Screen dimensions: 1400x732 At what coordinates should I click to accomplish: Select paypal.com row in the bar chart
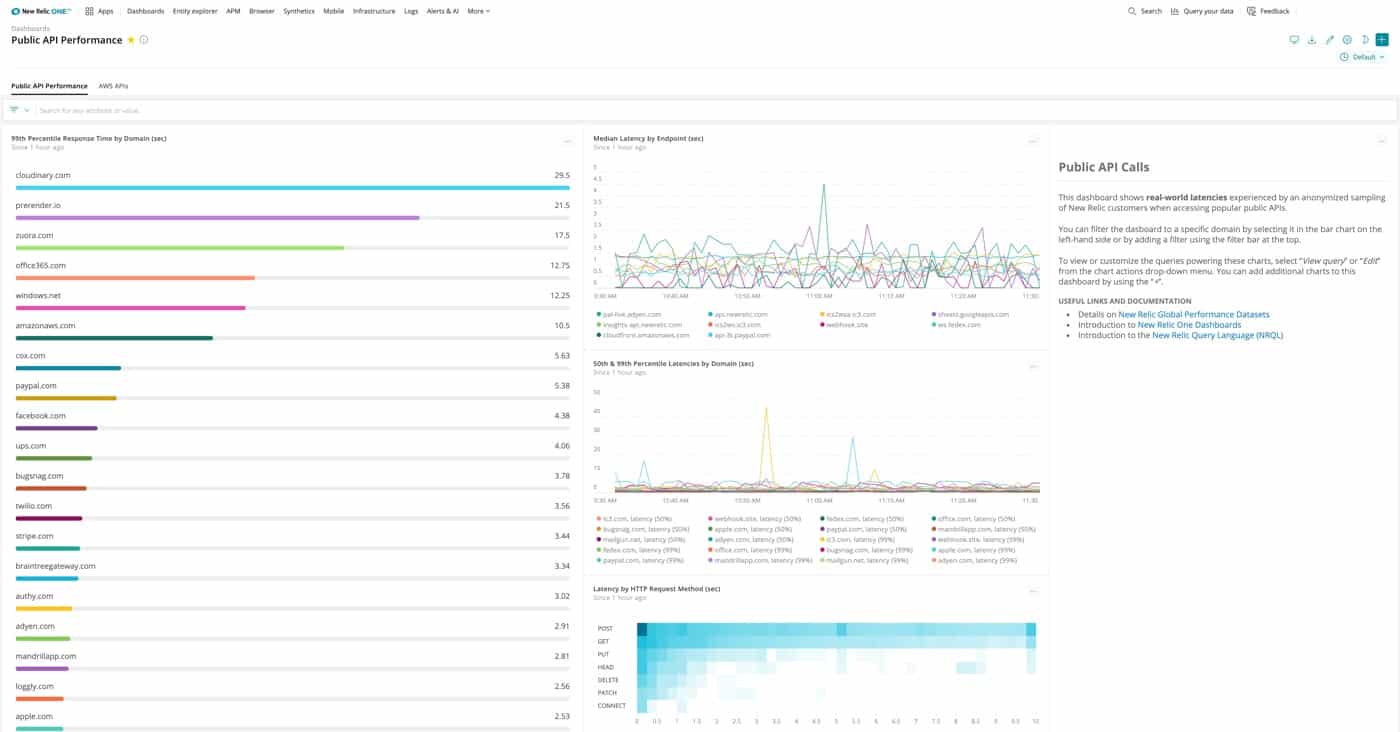pos(292,390)
